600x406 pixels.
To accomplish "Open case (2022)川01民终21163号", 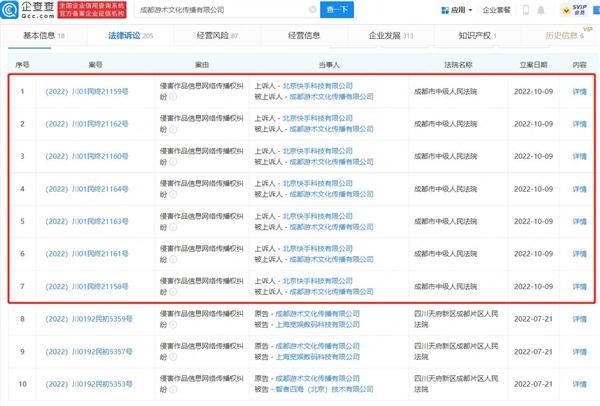I will tap(87, 221).
